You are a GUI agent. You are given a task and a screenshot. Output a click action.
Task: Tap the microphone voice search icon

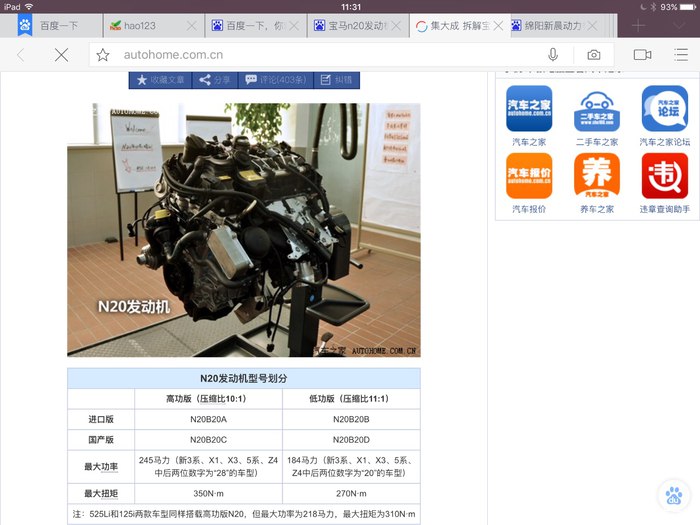553,54
